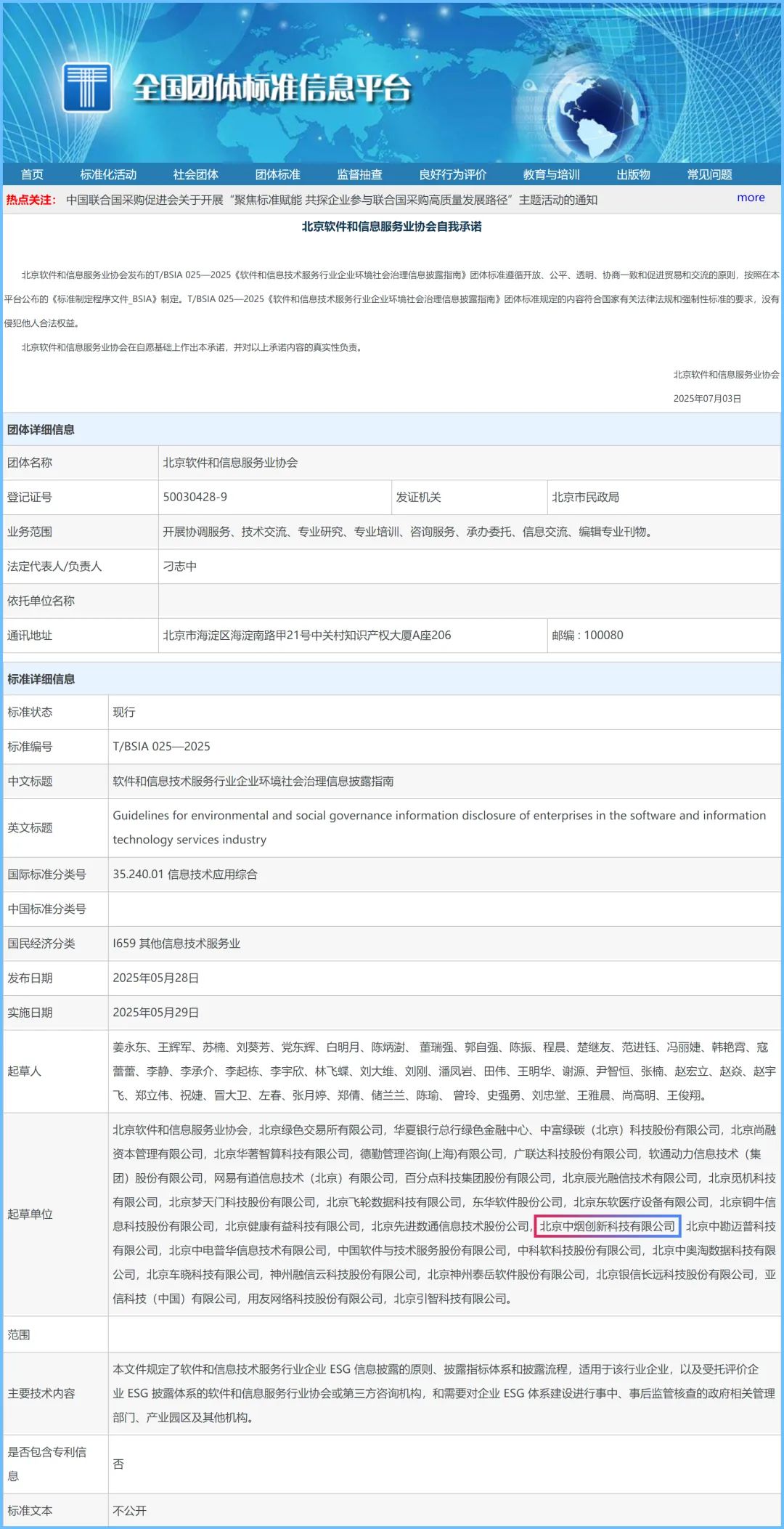Open the 中国联合国采购促进会 notice headline
This screenshot has height=1529, width=784.
[332, 200]
